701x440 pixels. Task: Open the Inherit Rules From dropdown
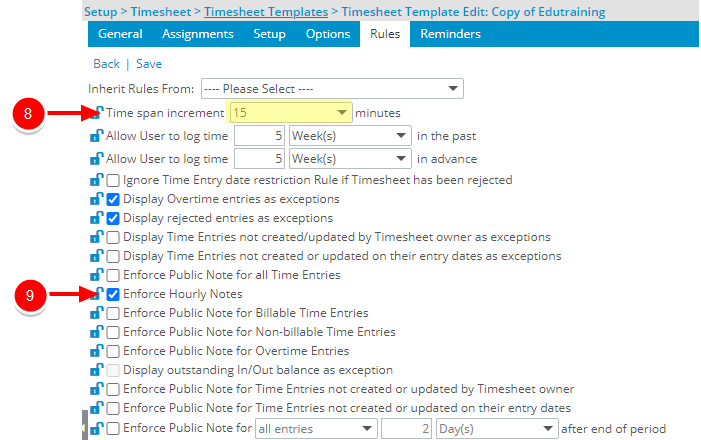[332, 89]
